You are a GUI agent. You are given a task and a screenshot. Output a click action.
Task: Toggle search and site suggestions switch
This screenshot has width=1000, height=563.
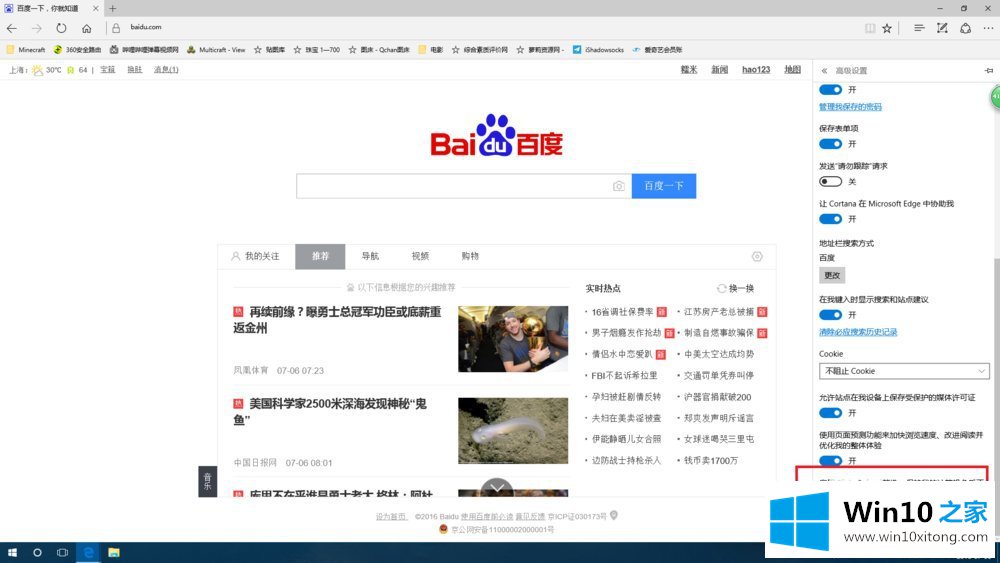830,314
